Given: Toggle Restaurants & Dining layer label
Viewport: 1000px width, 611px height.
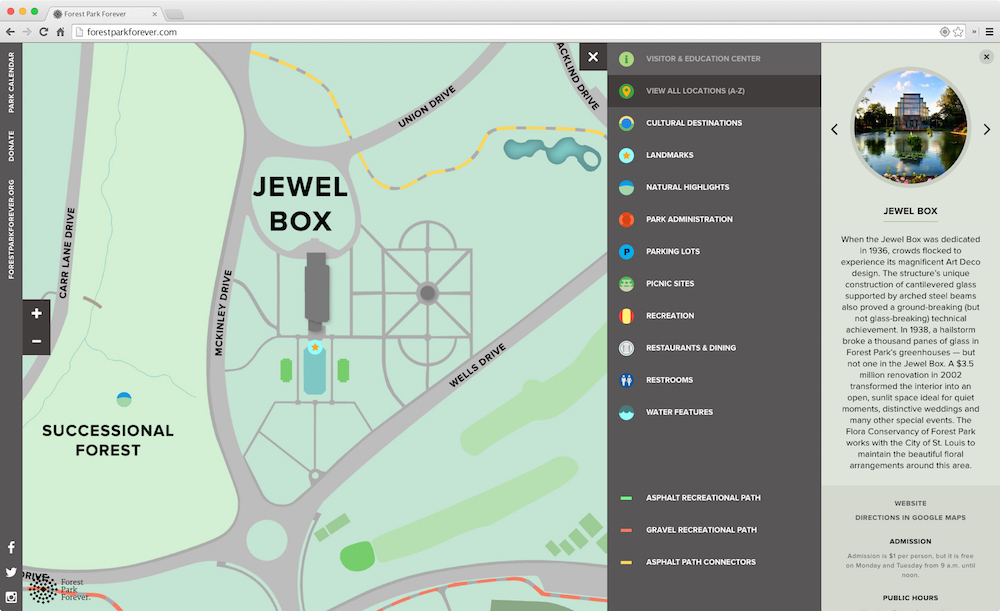Looking at the screenshot, I should 691,348.
